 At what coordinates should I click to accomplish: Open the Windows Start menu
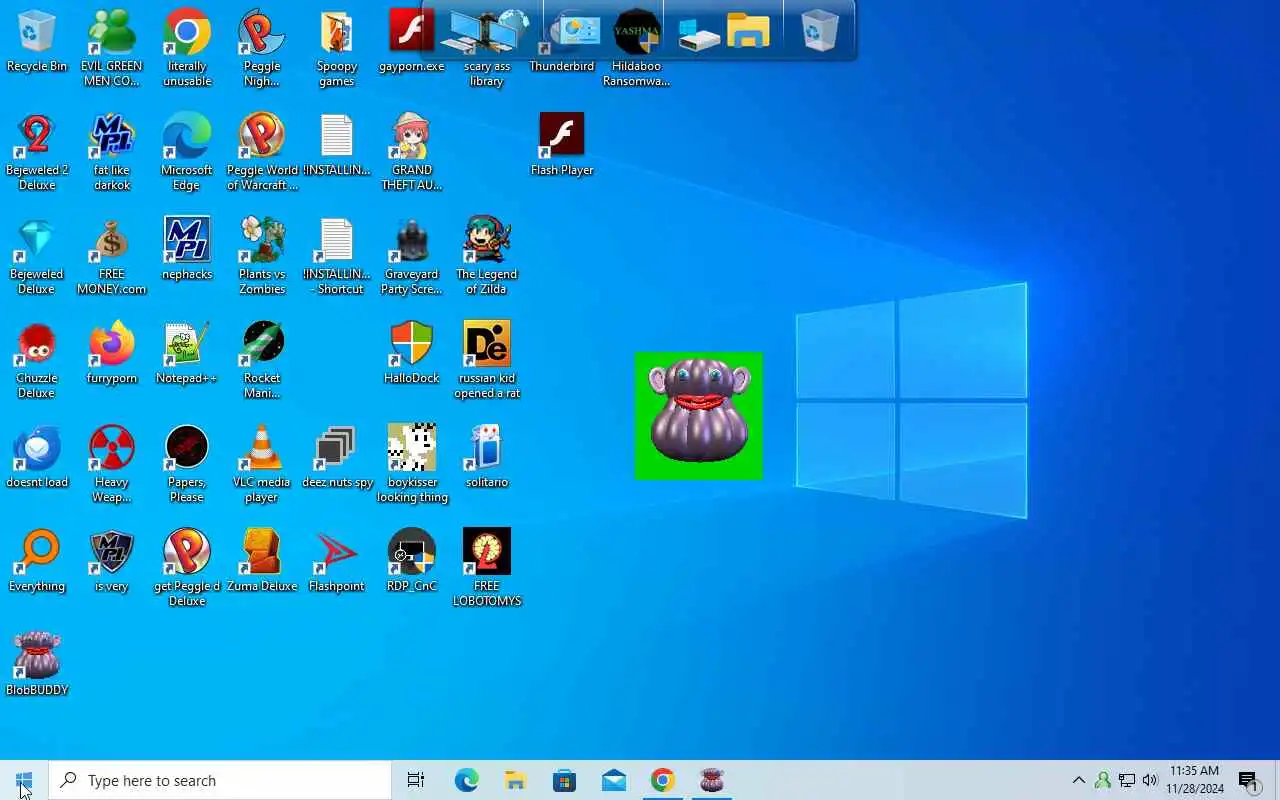24,780
